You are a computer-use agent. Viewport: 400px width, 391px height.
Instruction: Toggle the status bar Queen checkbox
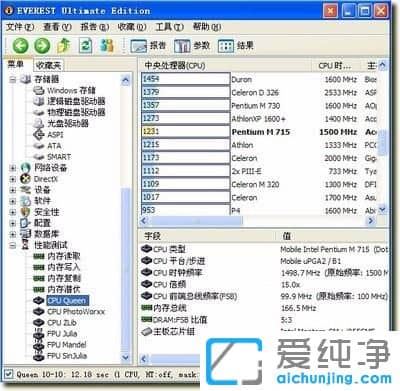(x=8, y=374)
